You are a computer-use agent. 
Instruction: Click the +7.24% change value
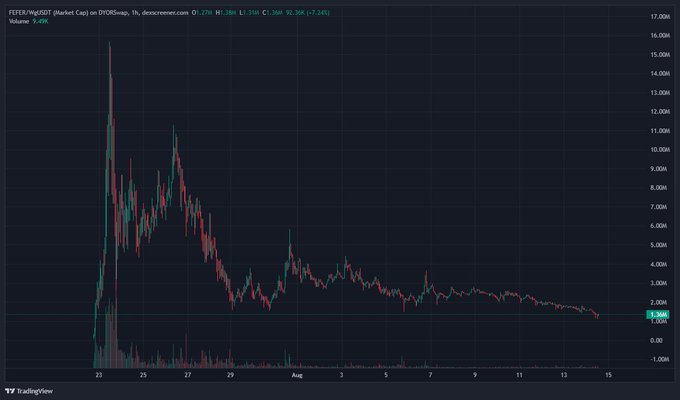[x=318, y=13]
